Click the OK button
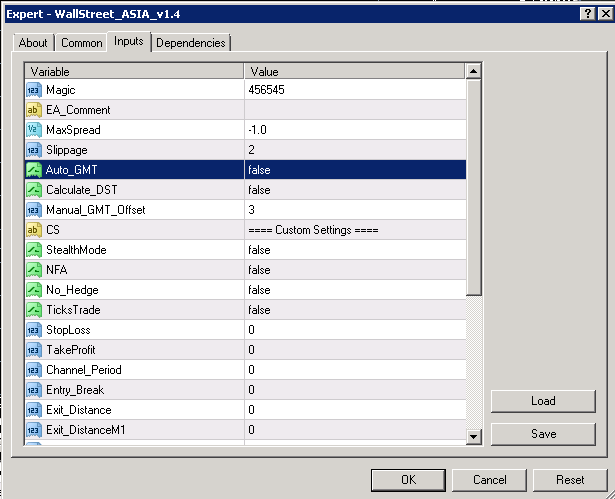Image resolution: width=615 pixels, height=499 pixels. (408, 480)
